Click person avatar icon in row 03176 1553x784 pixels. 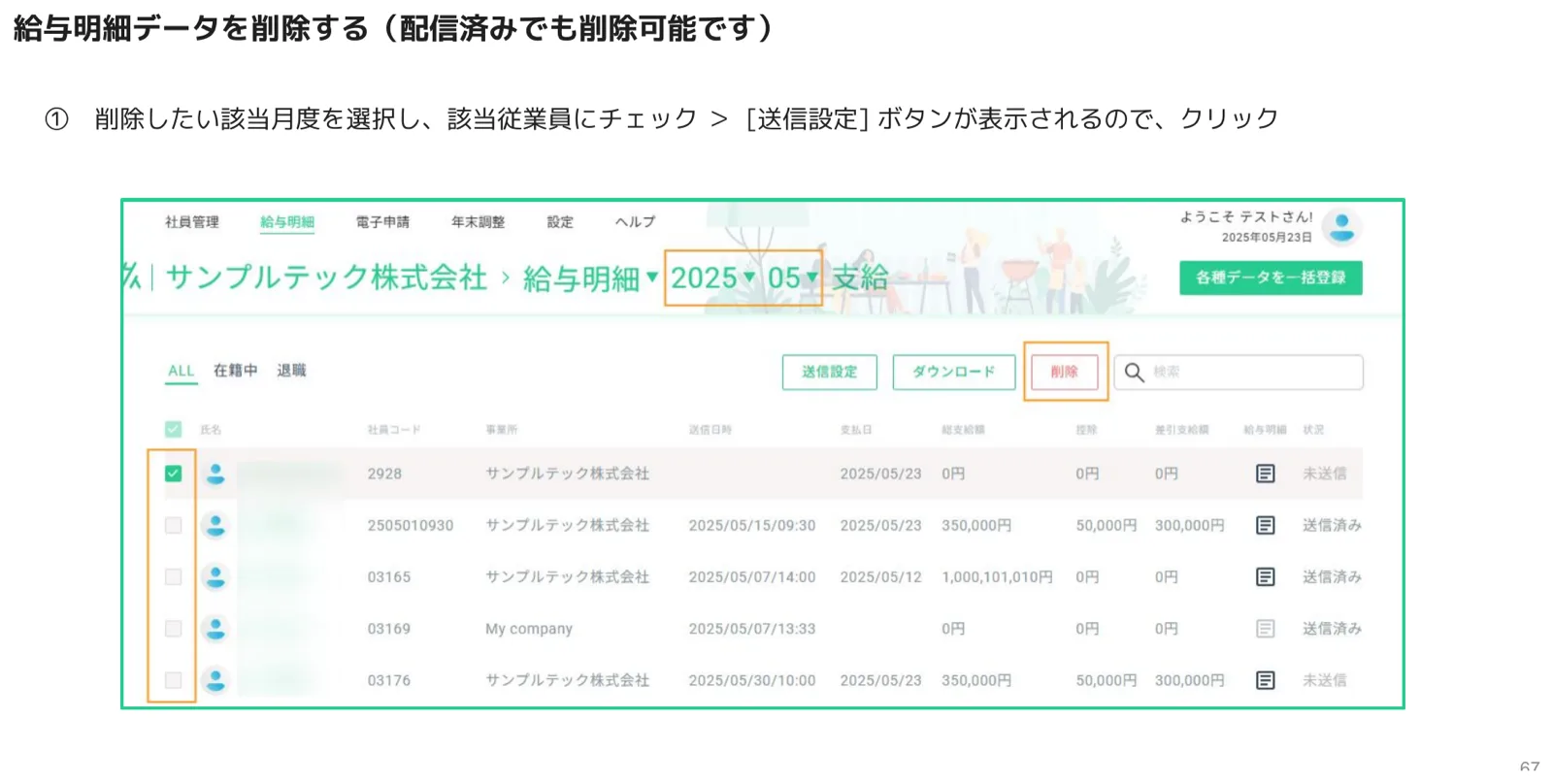tap(215, 680)
